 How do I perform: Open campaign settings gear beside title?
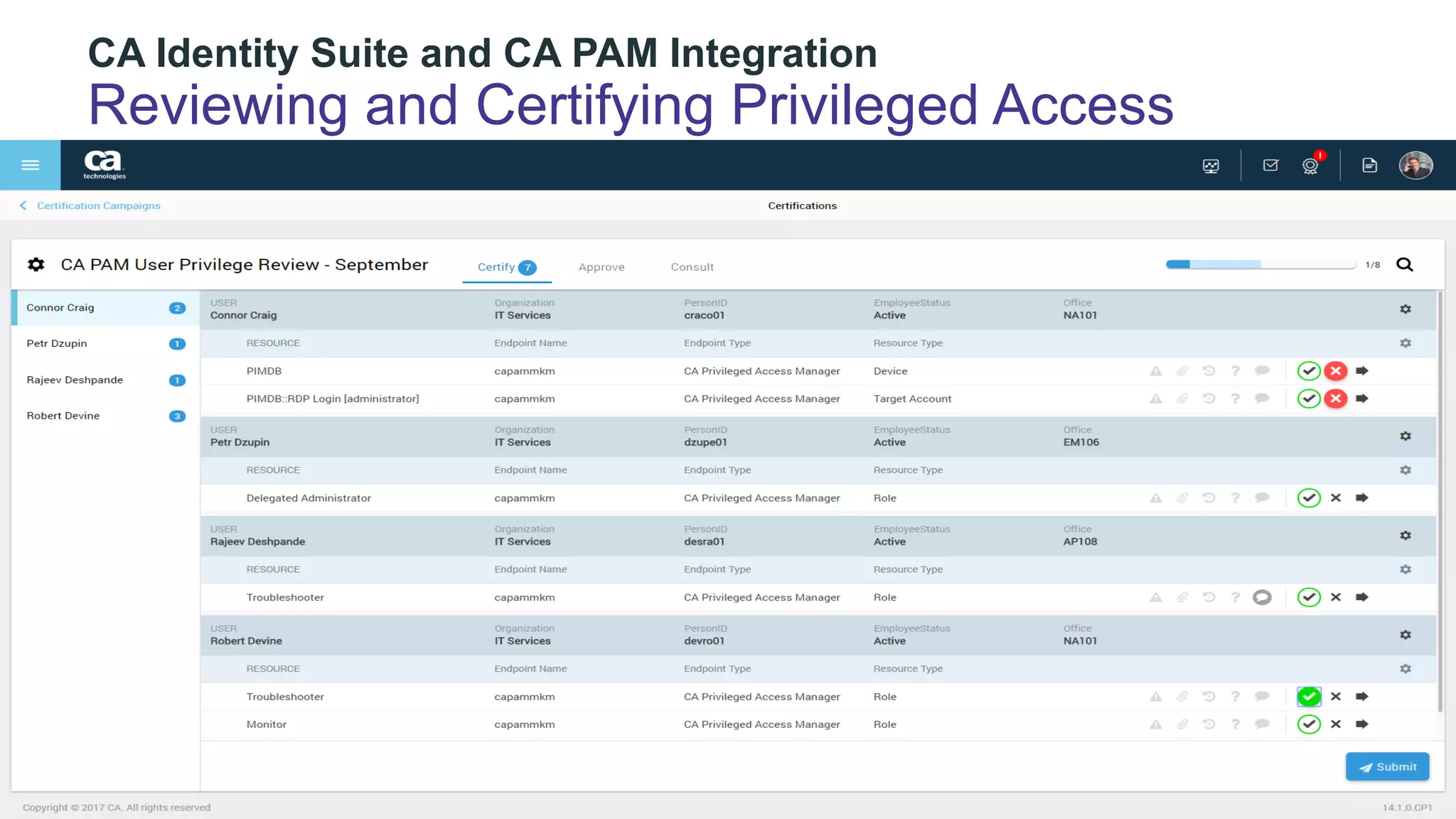36,264
